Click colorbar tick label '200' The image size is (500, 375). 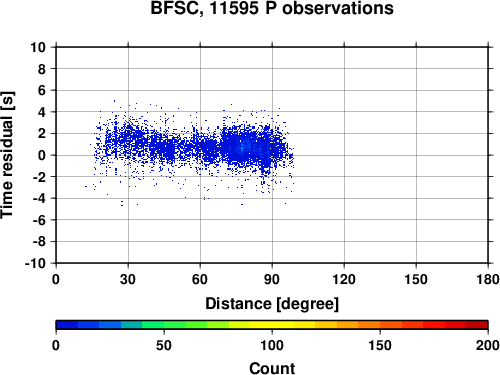(488, 345)
